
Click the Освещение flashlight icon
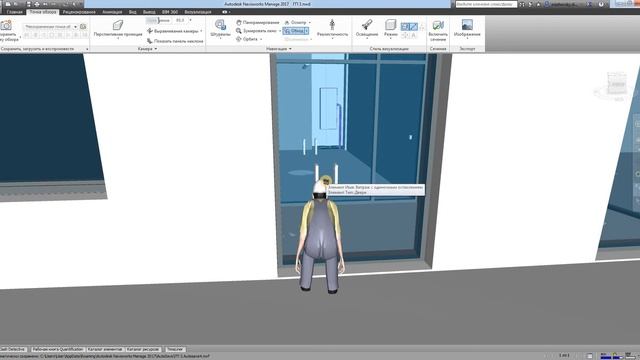367,24
